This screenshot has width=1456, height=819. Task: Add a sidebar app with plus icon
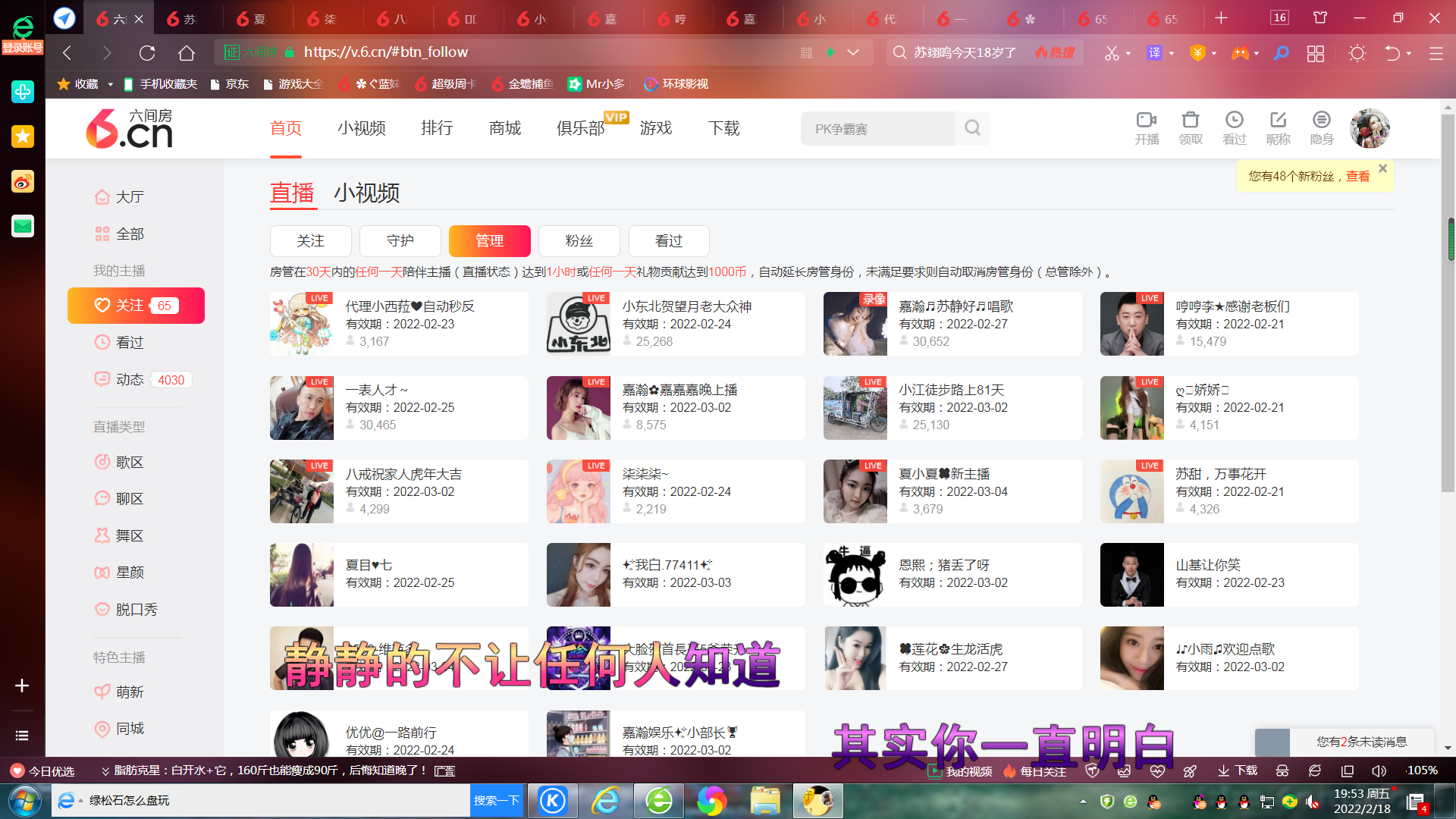(22, 686)
